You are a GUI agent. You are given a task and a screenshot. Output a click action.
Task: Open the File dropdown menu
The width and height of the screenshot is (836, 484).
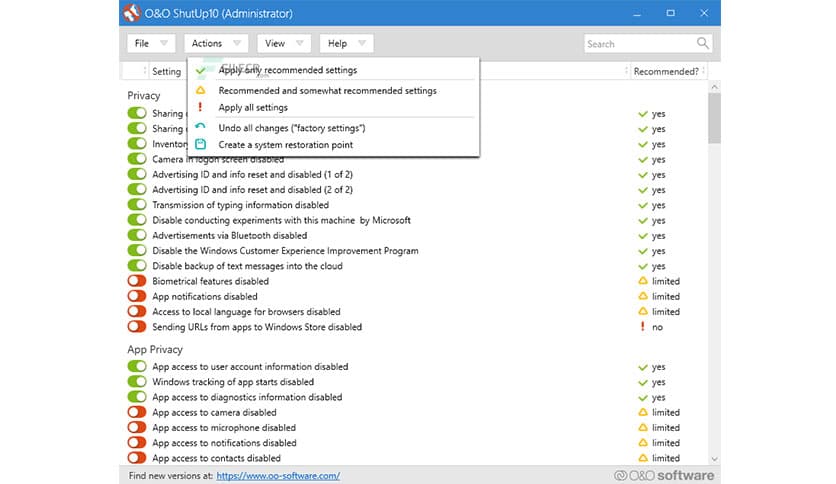click(151, 44)
